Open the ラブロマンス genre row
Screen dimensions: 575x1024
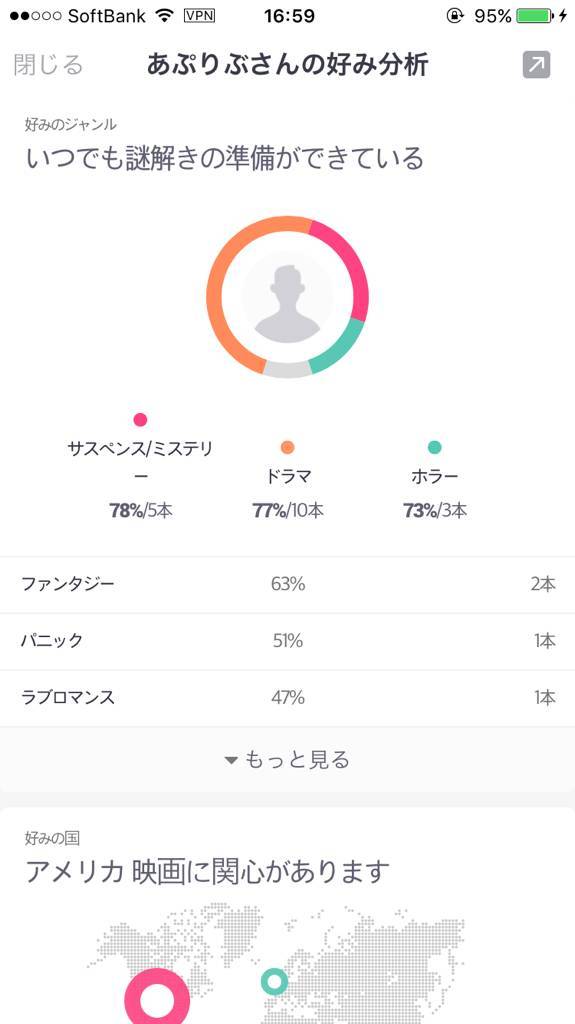288,698
